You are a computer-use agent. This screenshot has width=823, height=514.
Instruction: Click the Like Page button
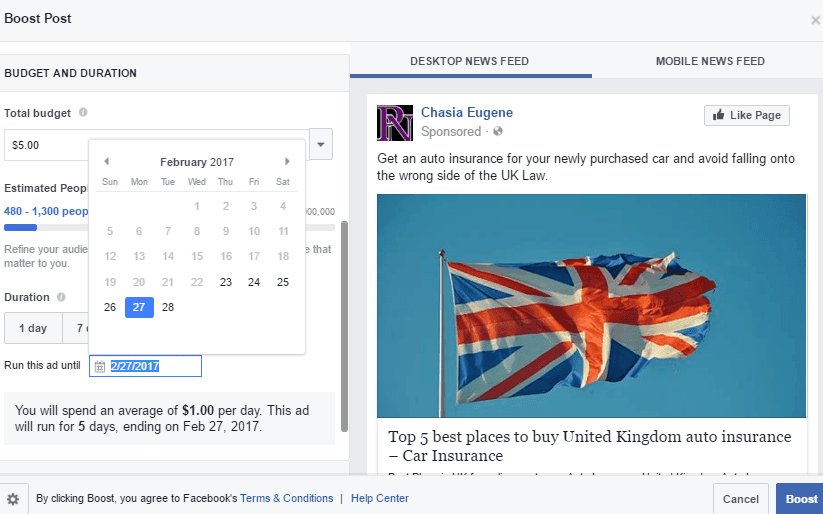click(x=747, y=115)
